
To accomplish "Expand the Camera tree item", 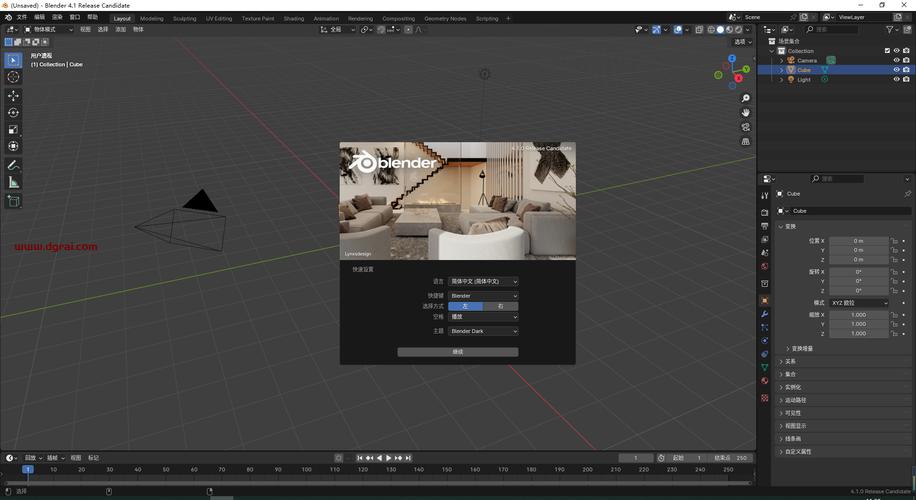I will pyautogui.click(x=781, y=60).
